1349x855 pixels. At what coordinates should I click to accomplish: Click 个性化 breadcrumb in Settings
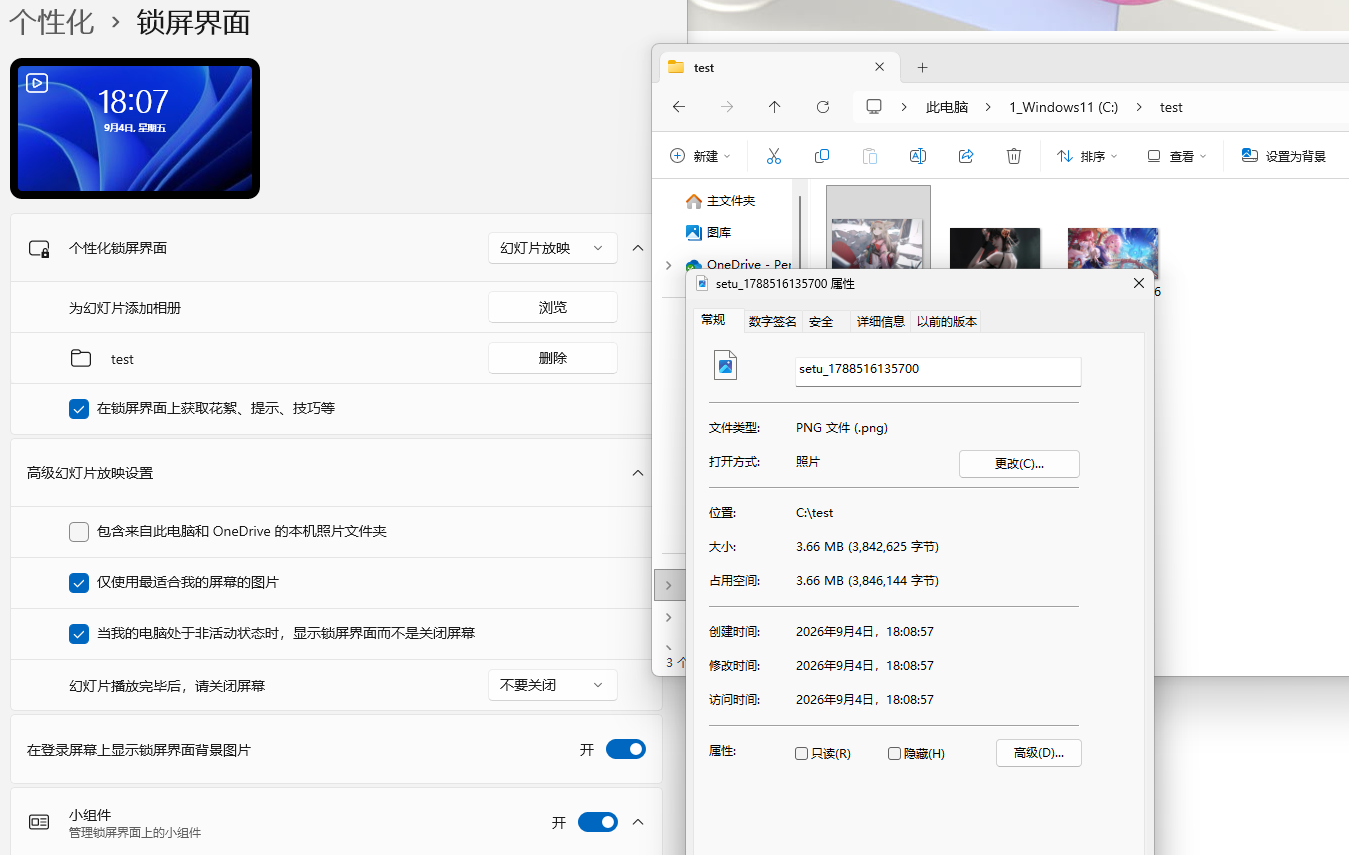(x=51, y=22)
